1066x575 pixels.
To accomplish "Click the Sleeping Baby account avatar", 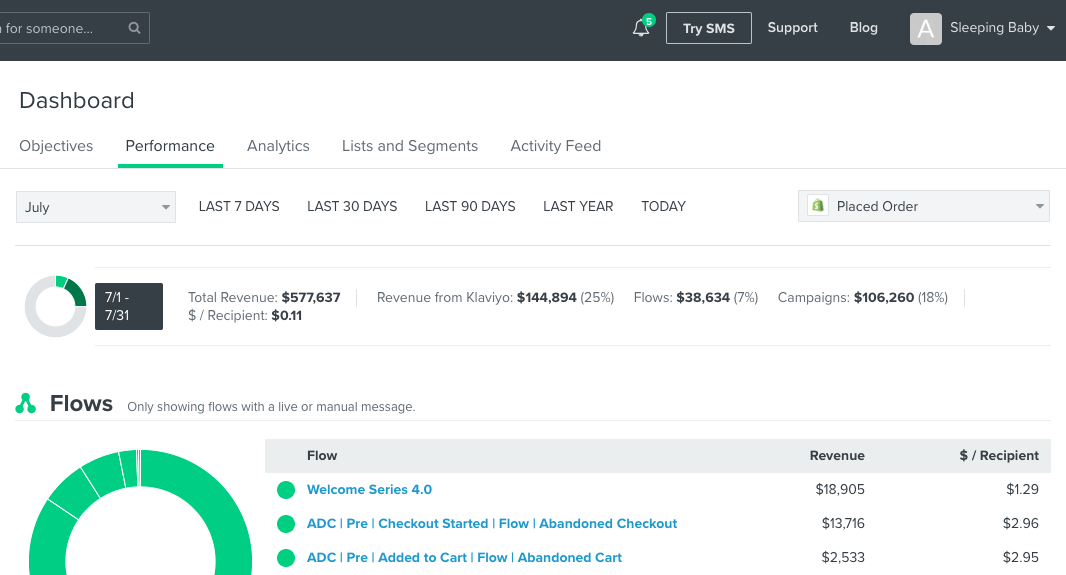I will 925,29.
